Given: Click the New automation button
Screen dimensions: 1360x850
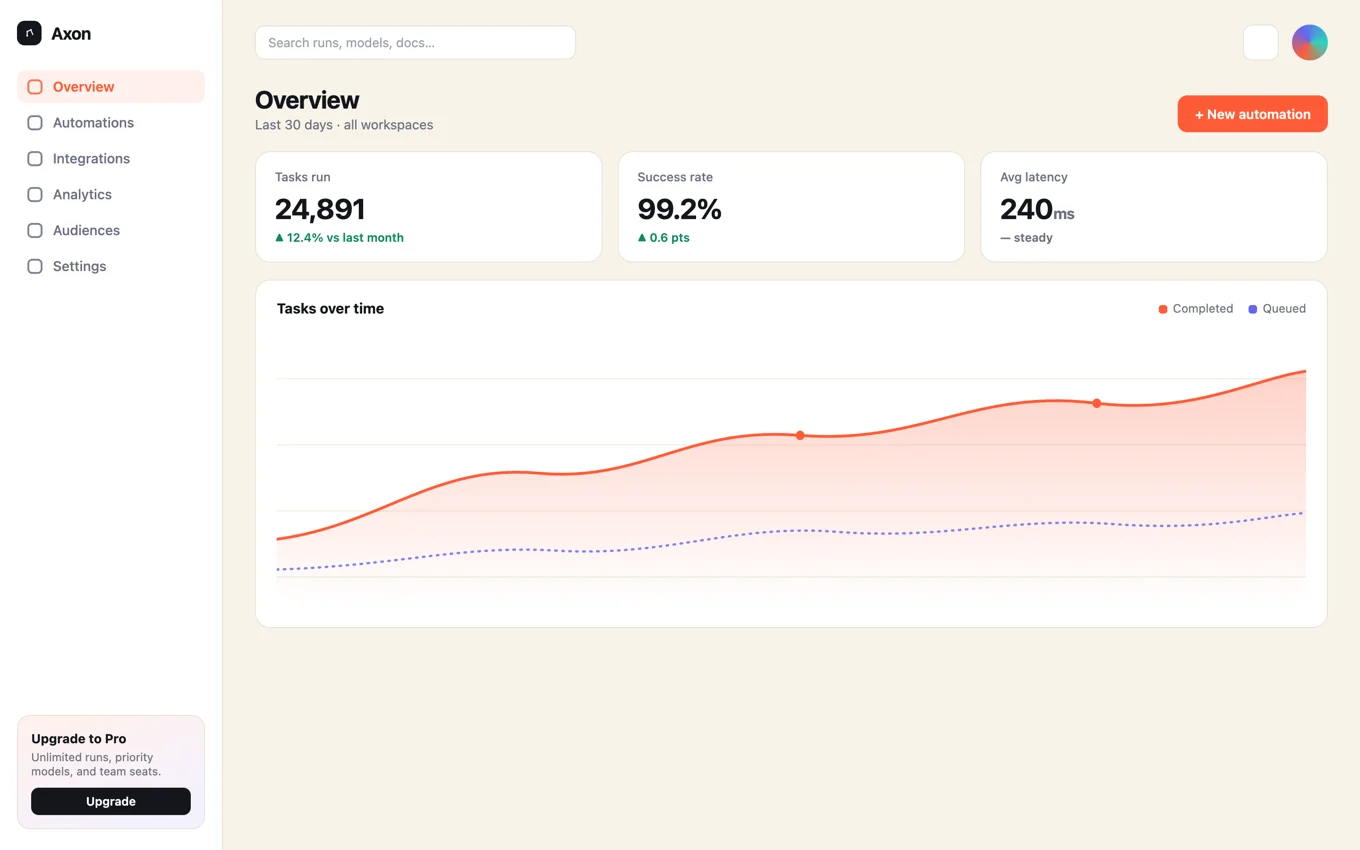Looking at the screenshot, I should 1252,114.
